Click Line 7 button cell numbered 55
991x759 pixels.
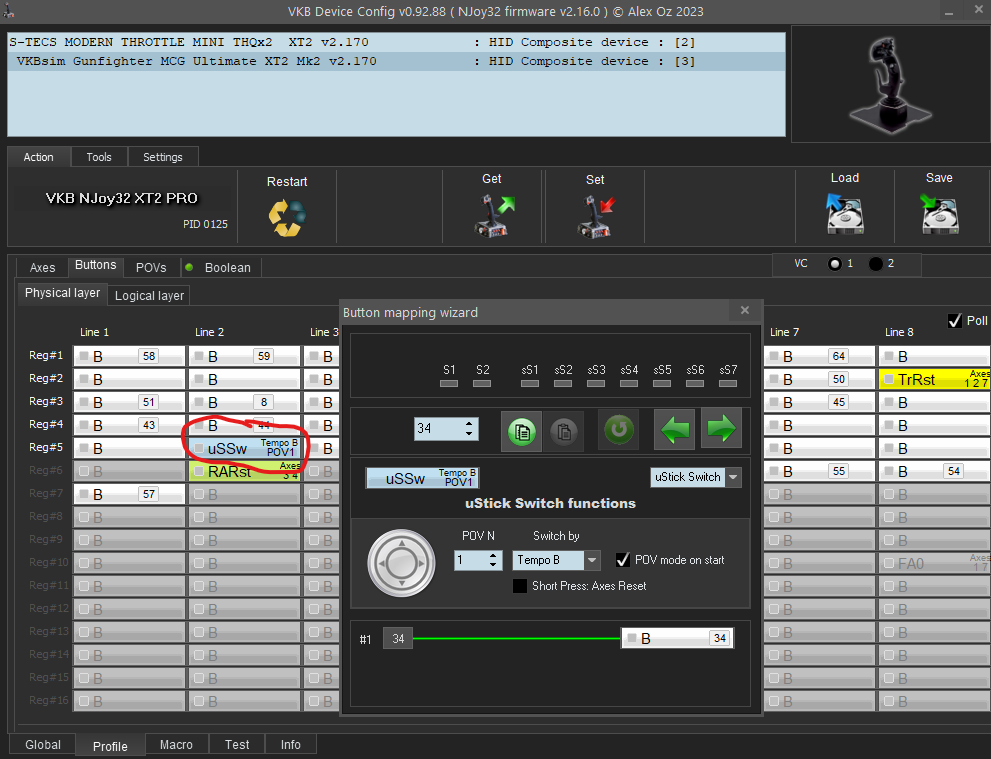(x=820, y=471)
